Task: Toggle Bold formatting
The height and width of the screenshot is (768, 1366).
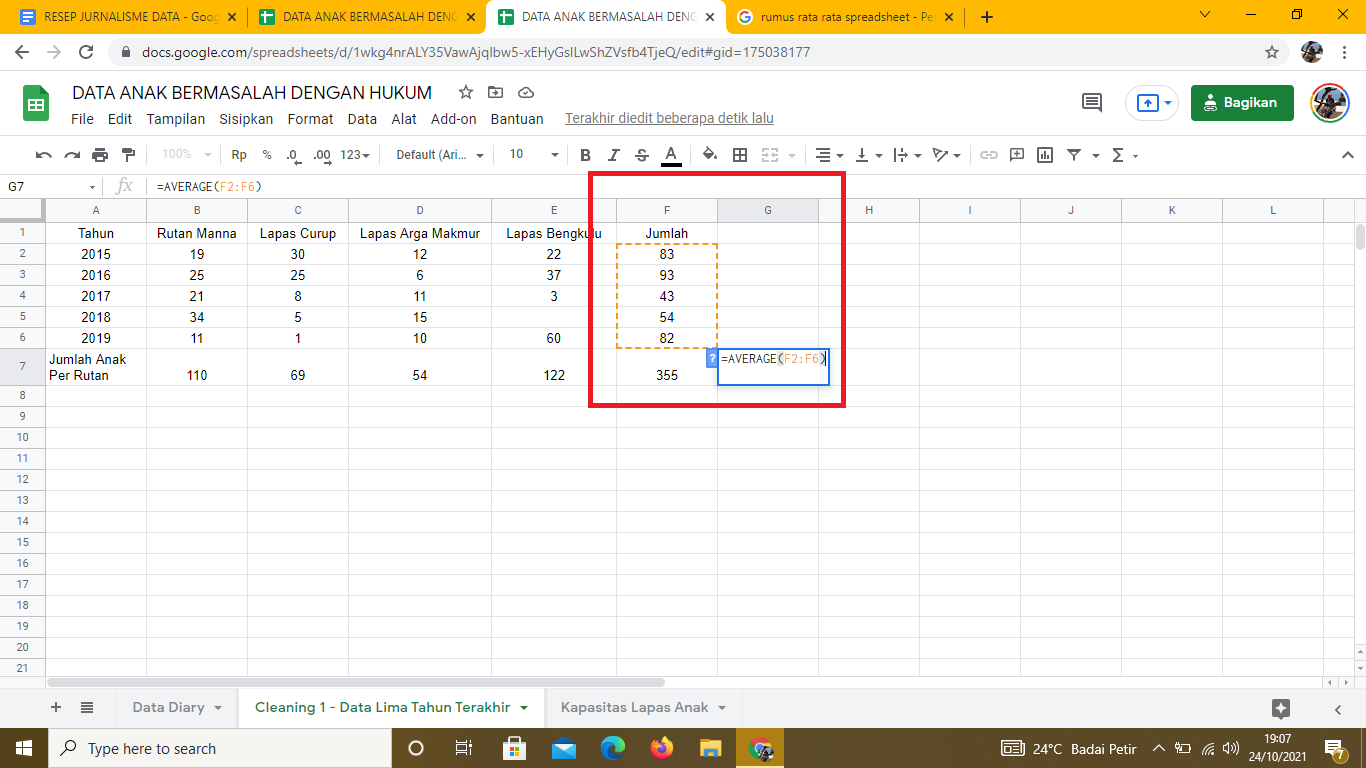Action: click(x=586, y=155)
